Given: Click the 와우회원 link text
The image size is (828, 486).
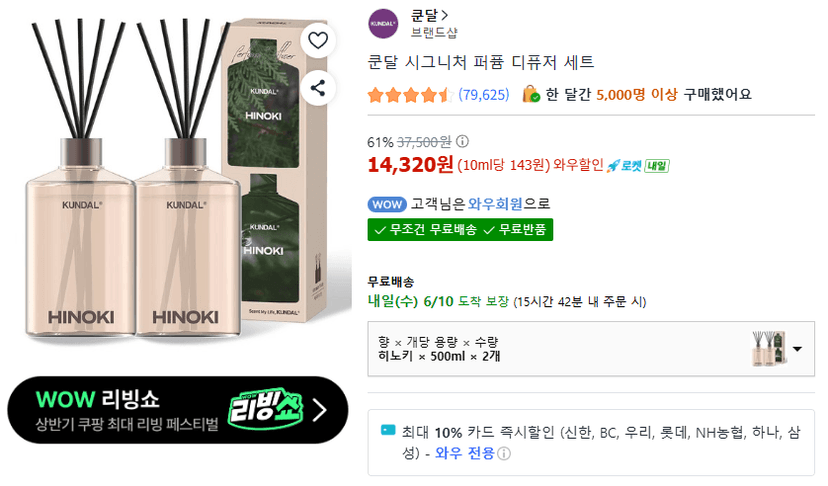Looking at the screenshot, I should click(495, 204).
